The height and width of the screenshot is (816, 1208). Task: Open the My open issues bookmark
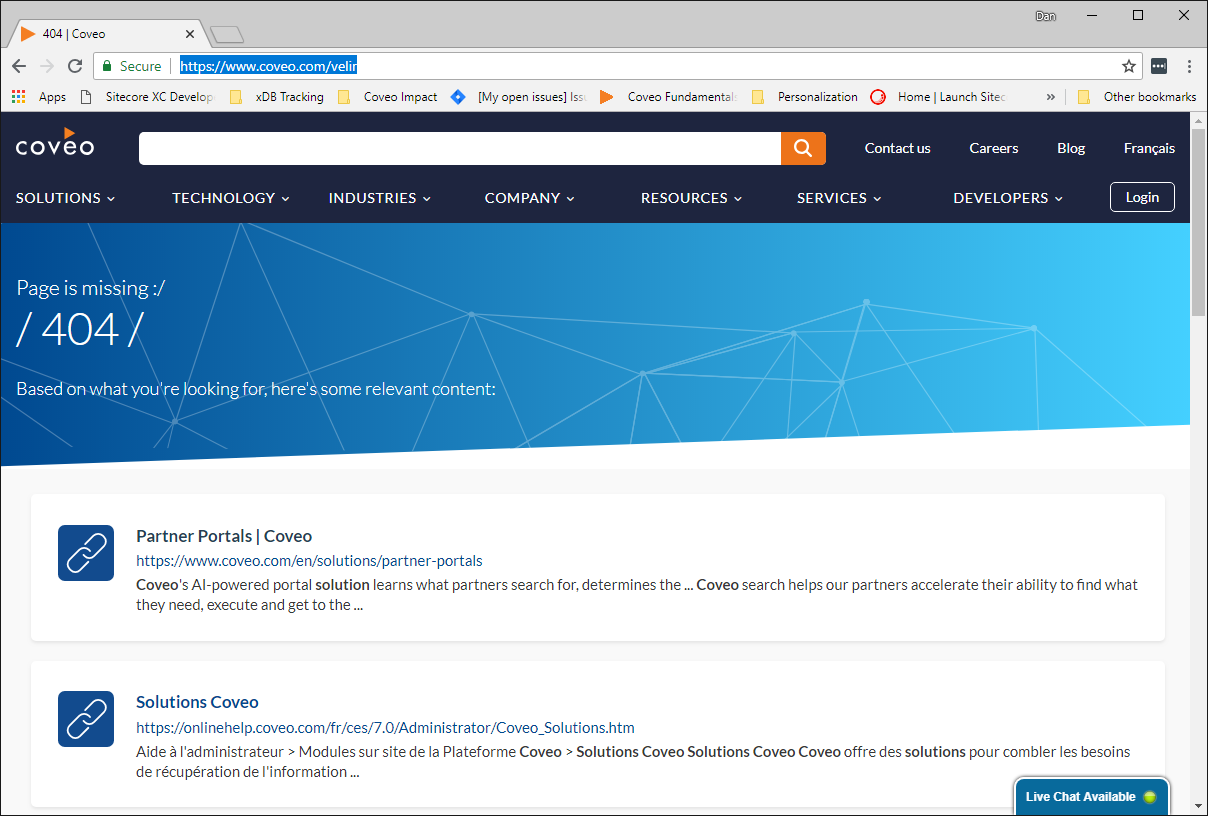click(518, 97)
